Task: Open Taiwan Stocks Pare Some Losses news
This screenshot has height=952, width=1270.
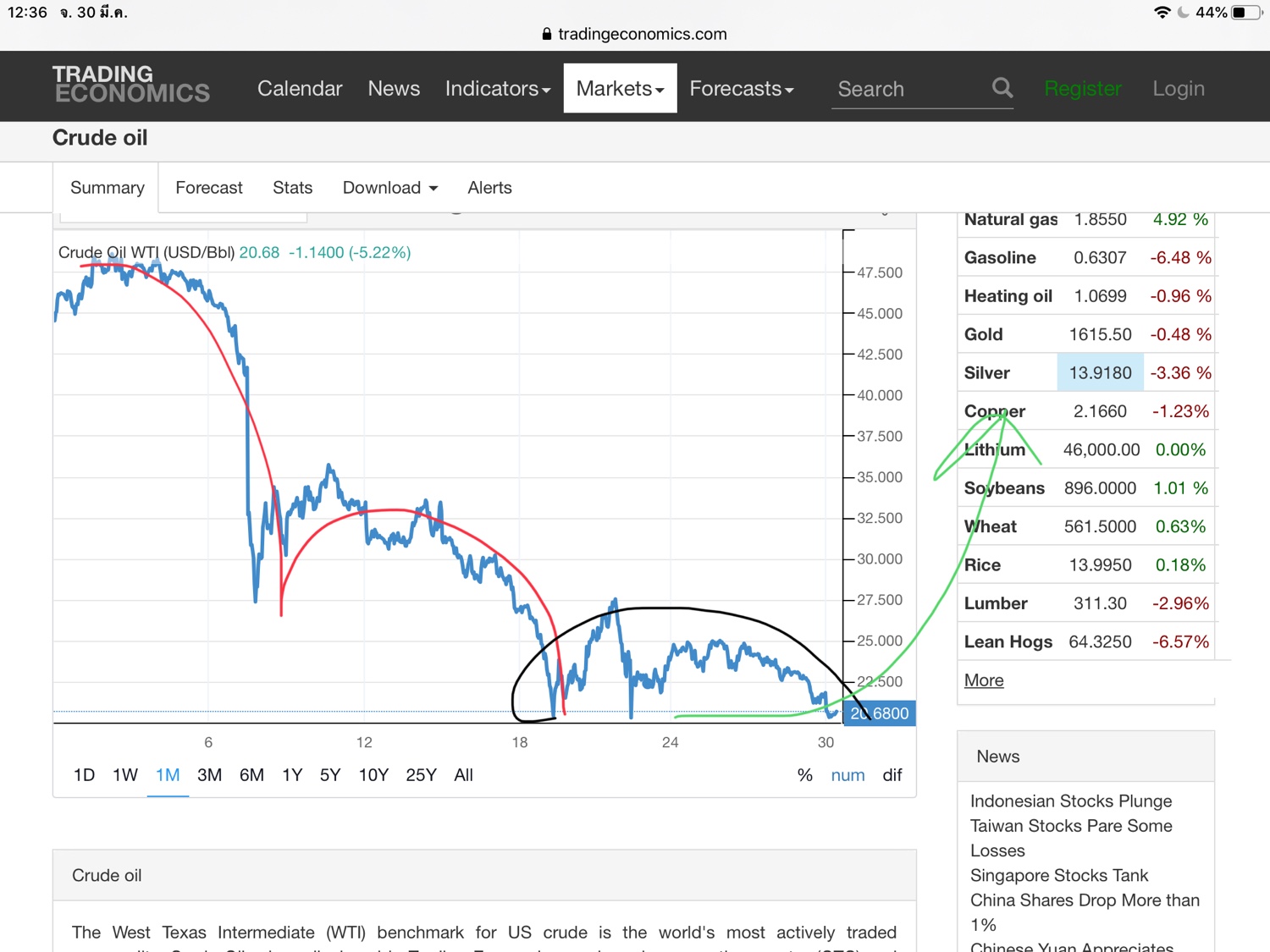Action: click(x=1071, y=838)
